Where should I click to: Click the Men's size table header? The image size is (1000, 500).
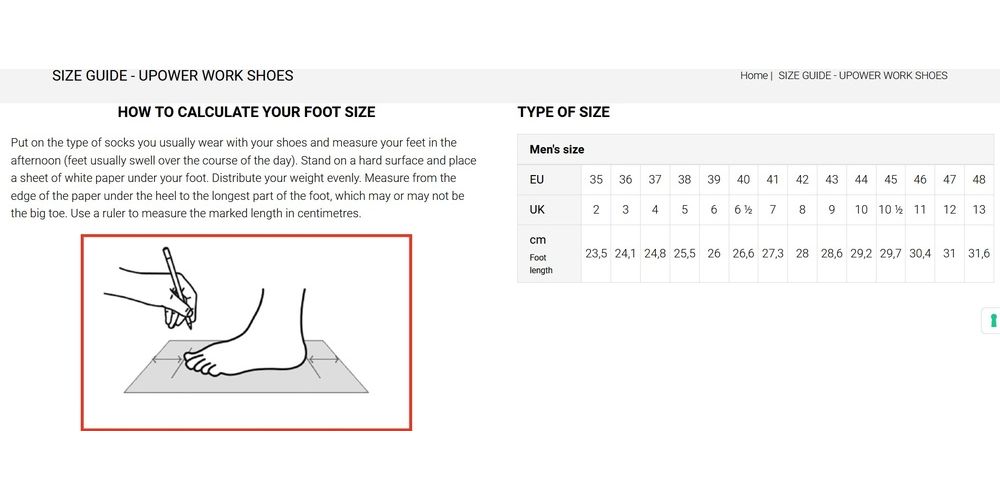coord(557,150)
